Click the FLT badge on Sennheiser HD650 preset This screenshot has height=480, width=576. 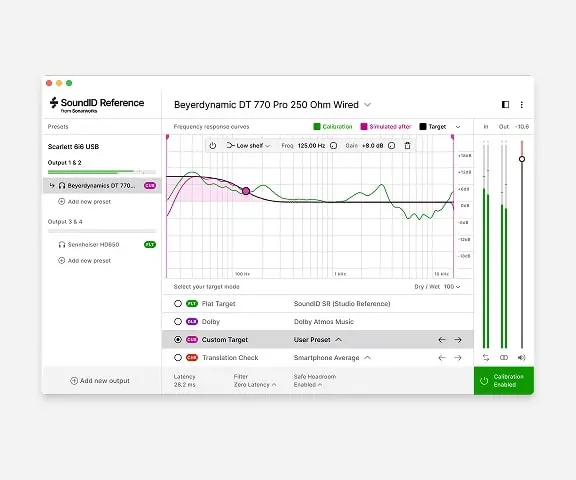pos(150,245)
